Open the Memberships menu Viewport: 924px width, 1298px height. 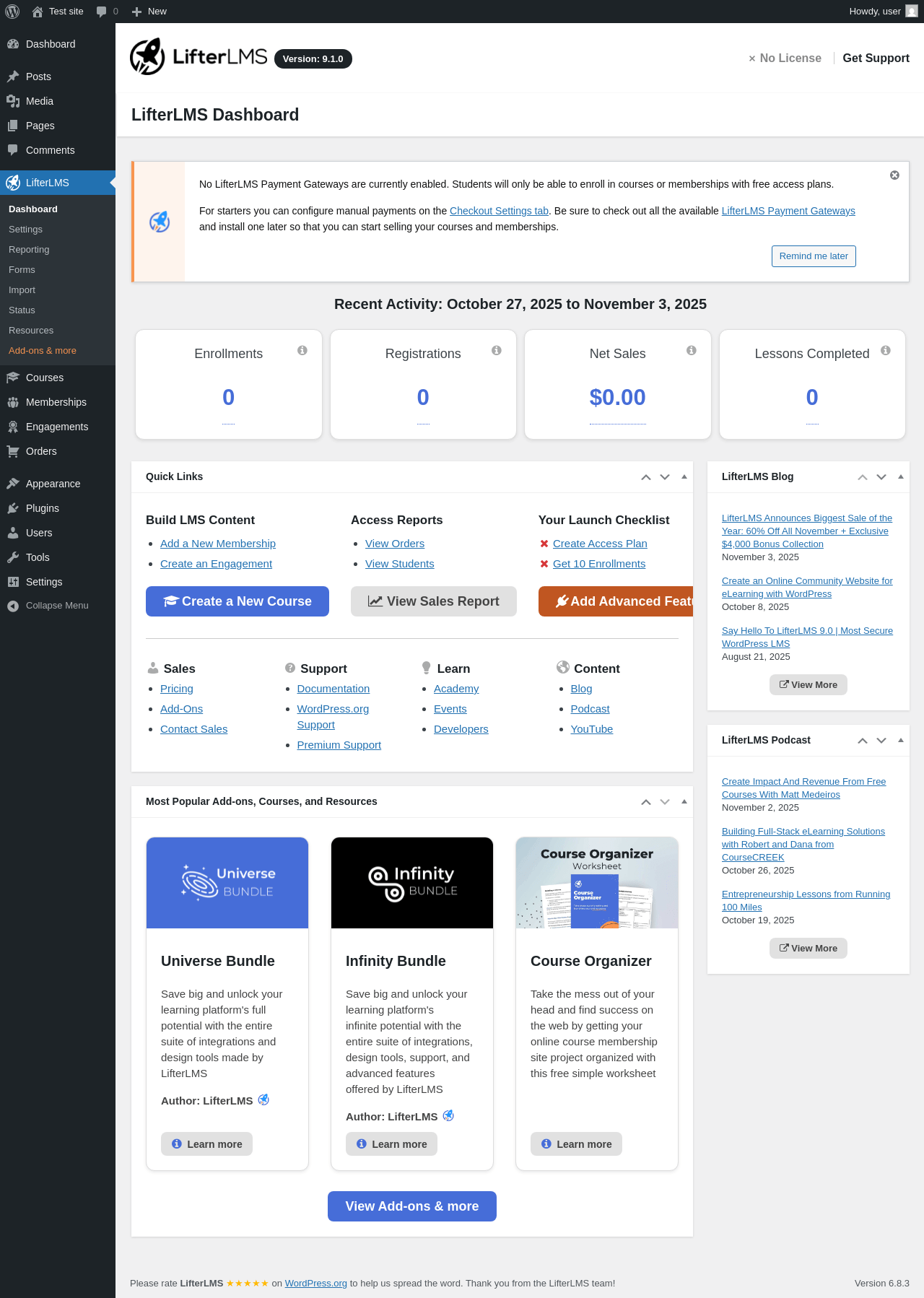pos(58,402)
